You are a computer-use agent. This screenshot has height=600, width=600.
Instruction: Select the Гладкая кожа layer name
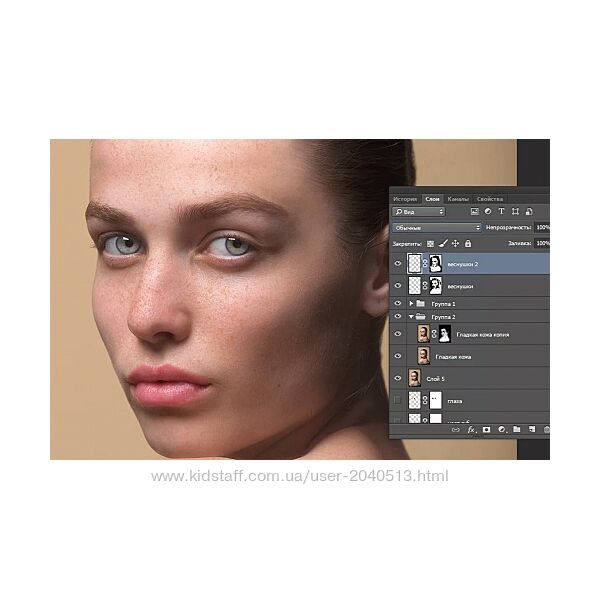tap(453, 357)
